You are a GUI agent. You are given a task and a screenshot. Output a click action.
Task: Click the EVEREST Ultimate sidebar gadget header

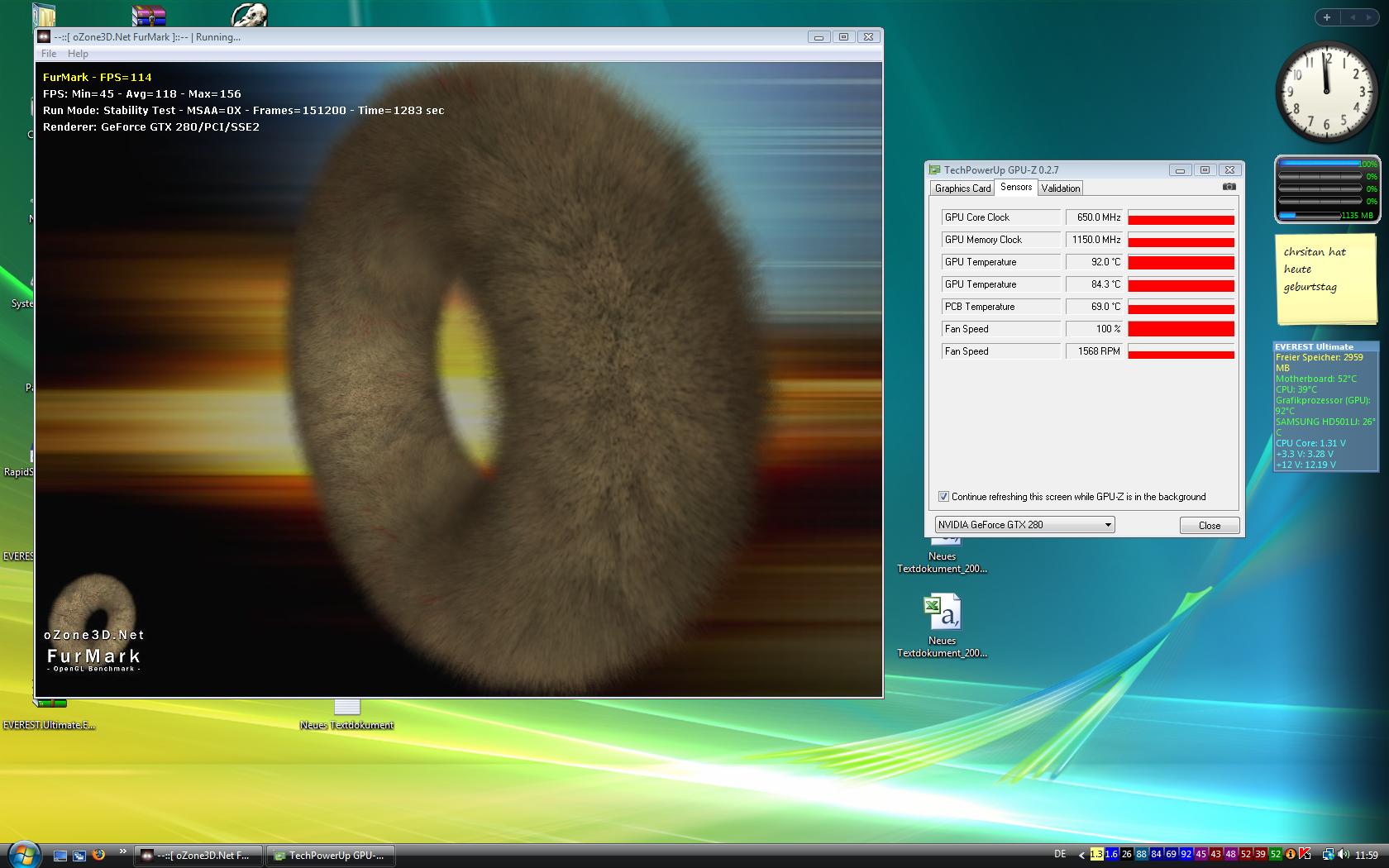click(x=1326, y=346)
